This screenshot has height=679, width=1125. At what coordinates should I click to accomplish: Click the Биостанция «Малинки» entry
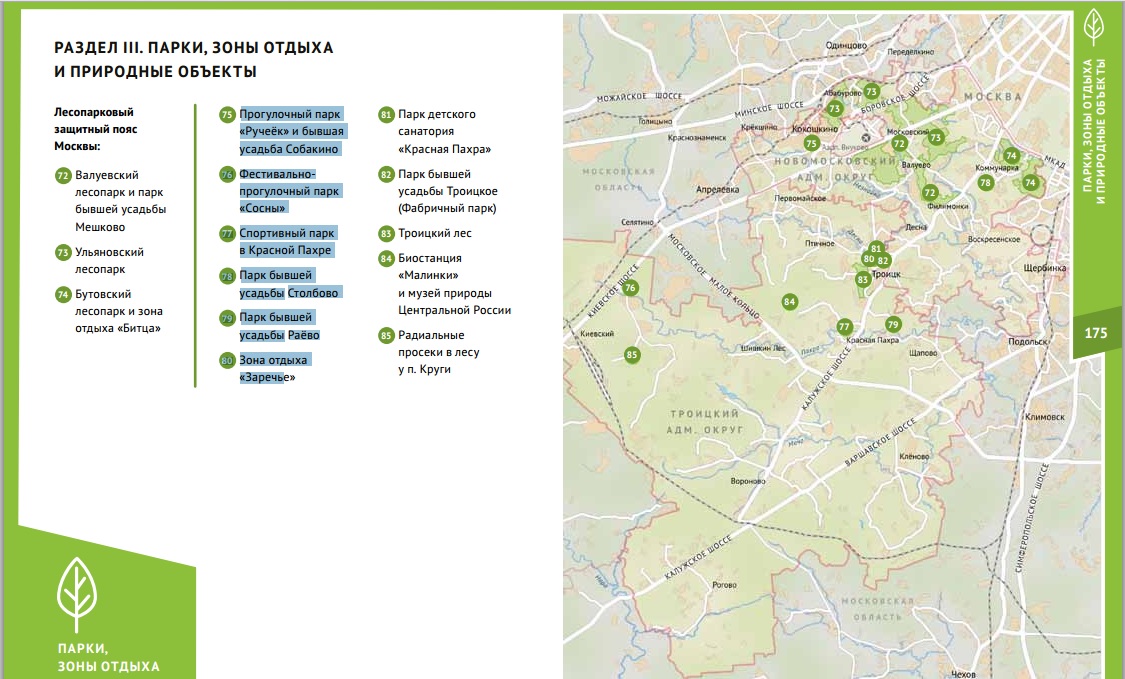(x=430, y=266)
